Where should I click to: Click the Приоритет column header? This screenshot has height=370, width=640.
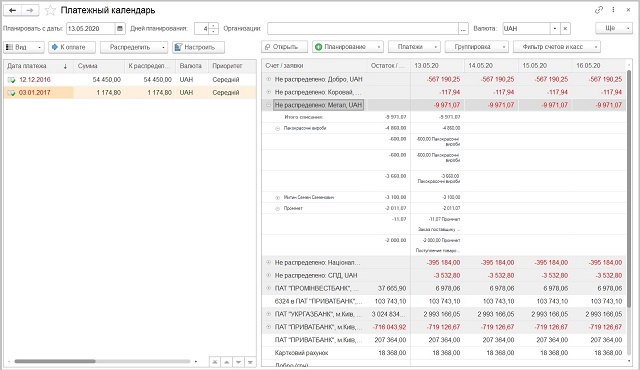pos(232,66)
